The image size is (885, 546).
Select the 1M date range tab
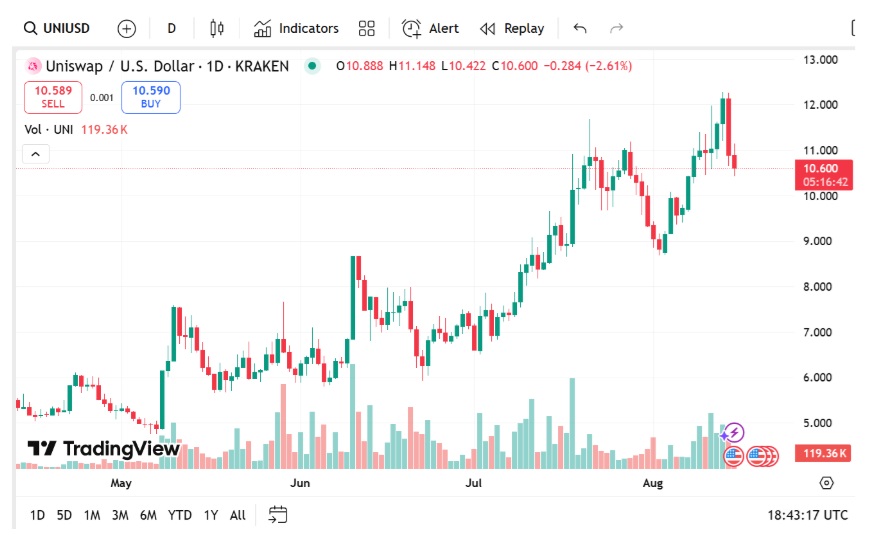click(92, 515)
